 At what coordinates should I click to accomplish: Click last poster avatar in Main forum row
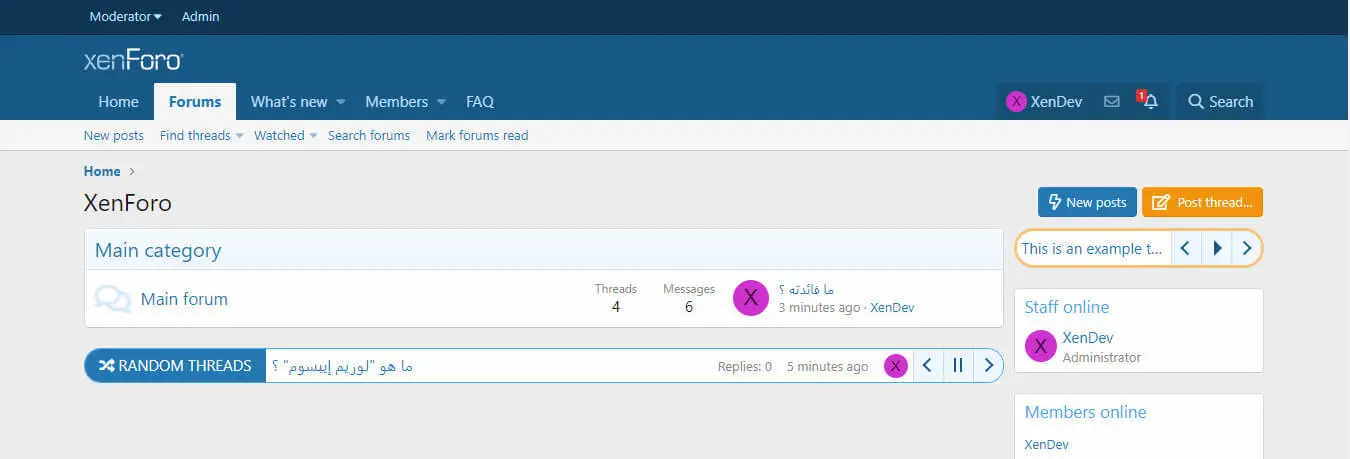pos(751,298)
